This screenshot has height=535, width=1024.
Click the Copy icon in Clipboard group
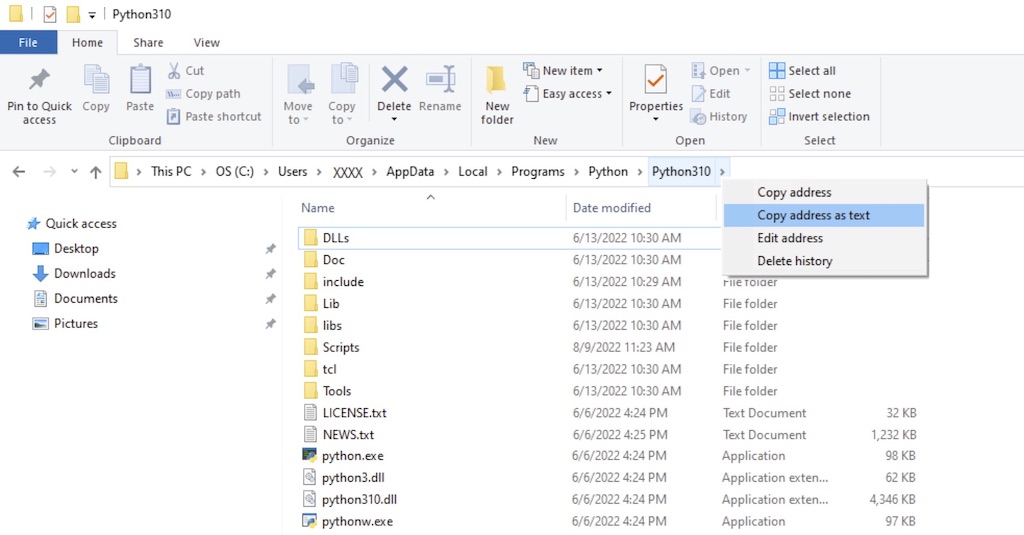coord(96,80)
